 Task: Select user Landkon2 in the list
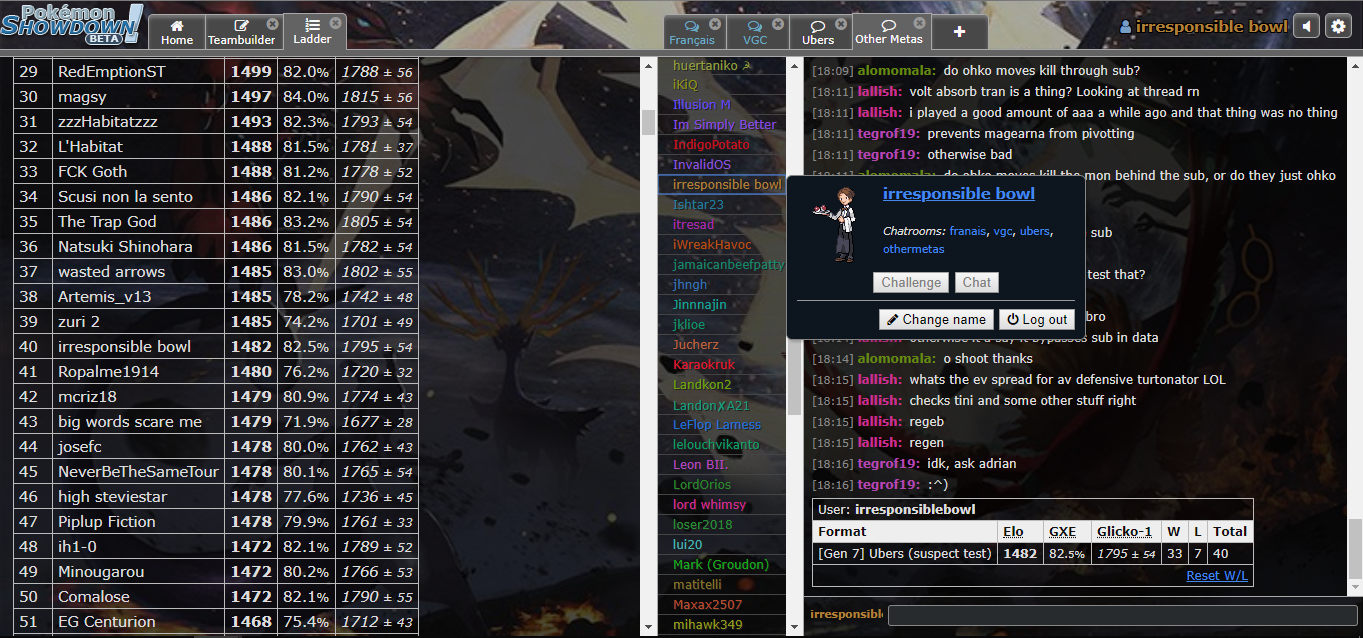[x=722, y=385]
